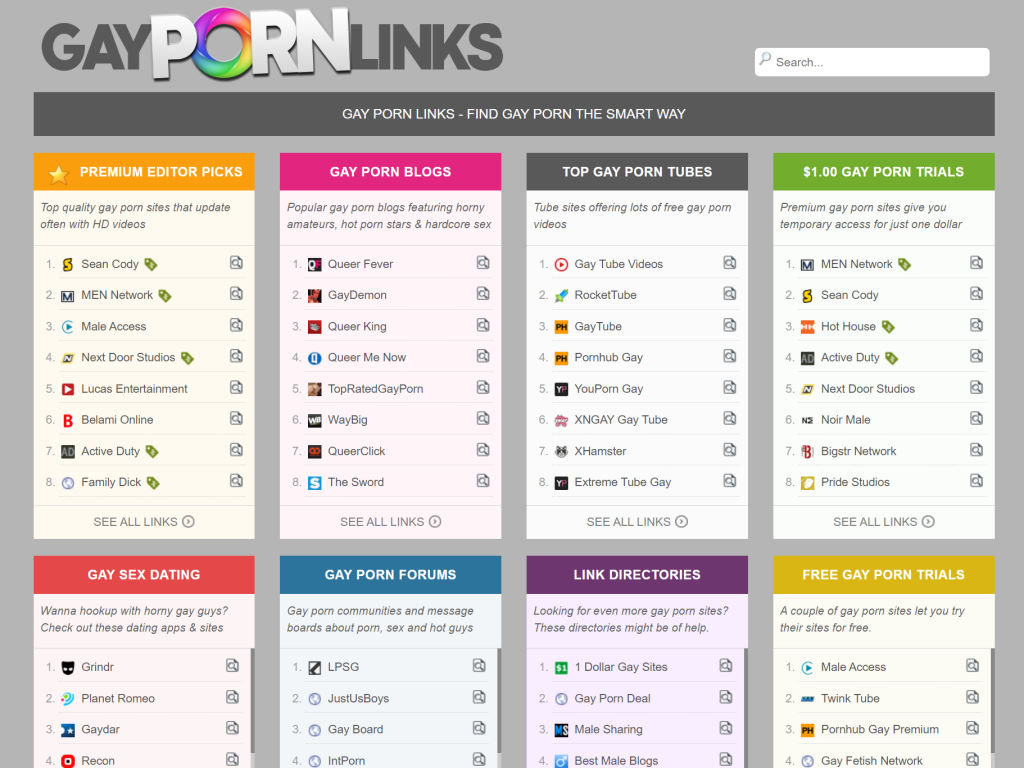1024x768 pixels.
Task: Click the QueerClick site icon
Action: [314, 451]
